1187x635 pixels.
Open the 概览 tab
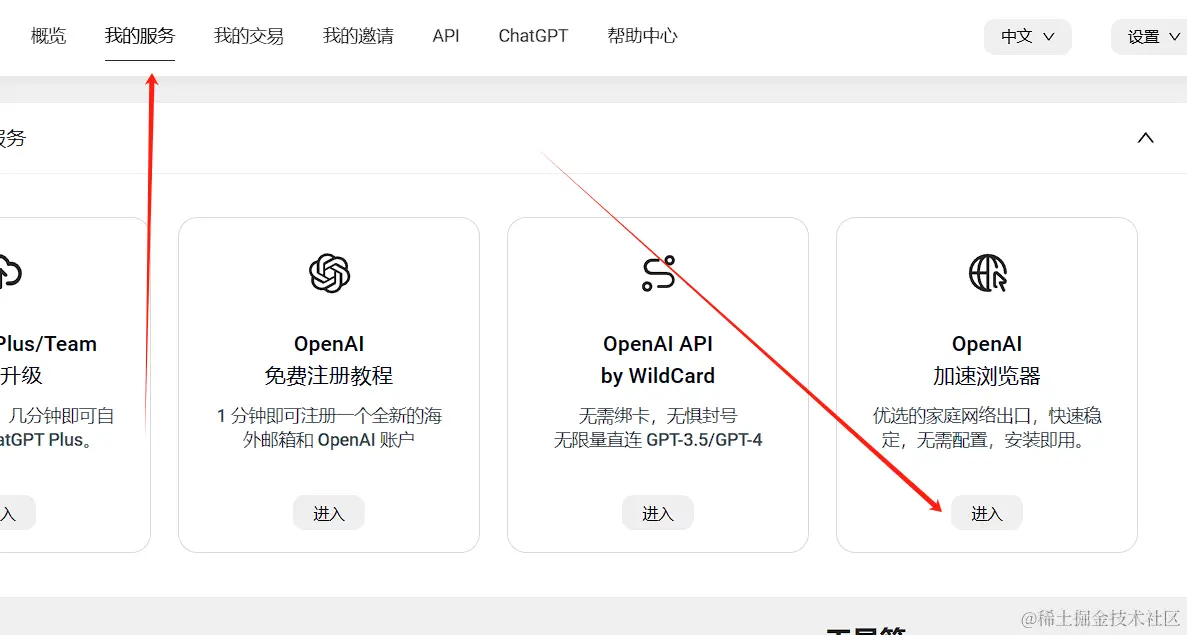(48, 36)
